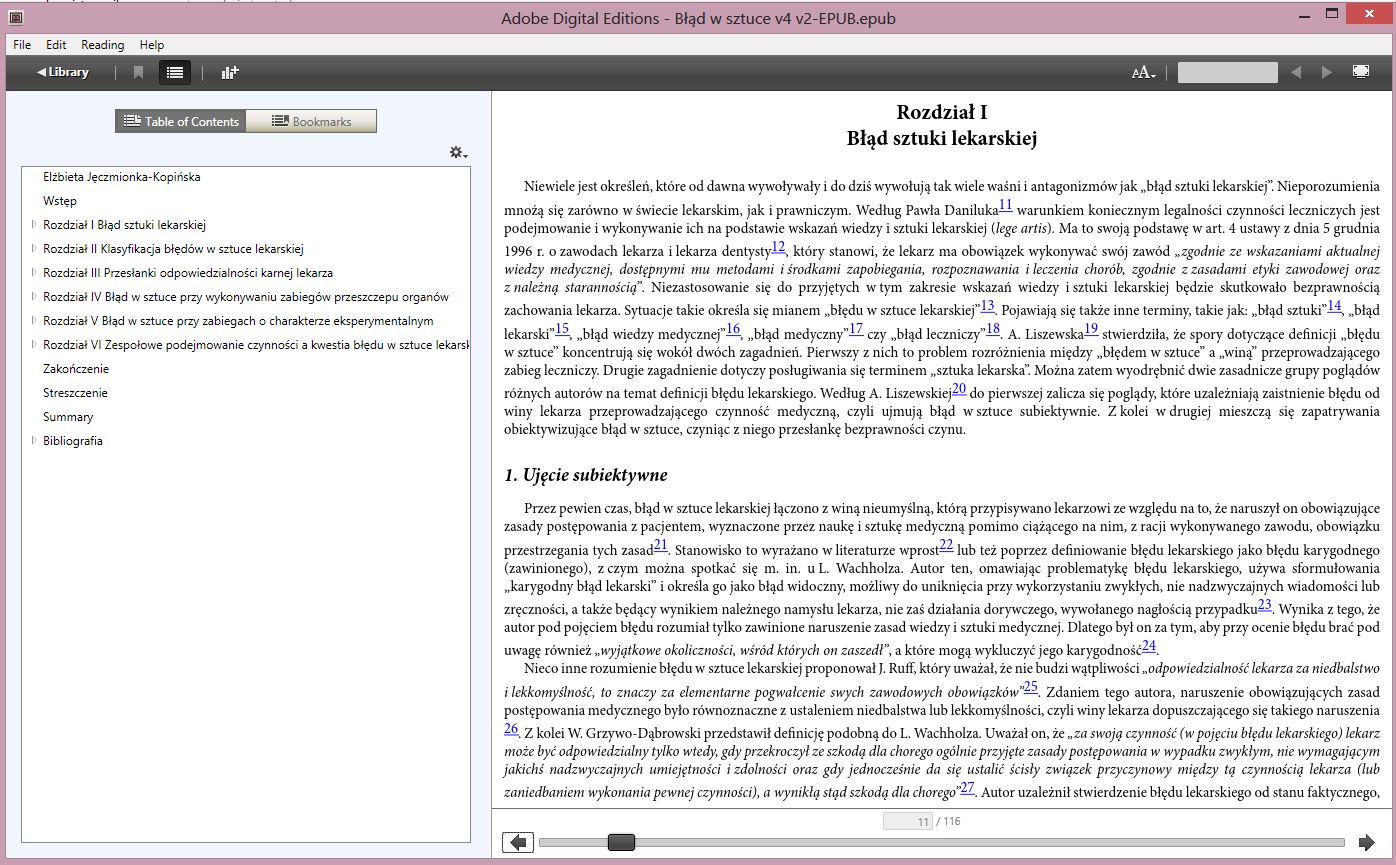Expand the Bibliografia node
This screenshot has height=865, width=1396.
click(34, 441)
